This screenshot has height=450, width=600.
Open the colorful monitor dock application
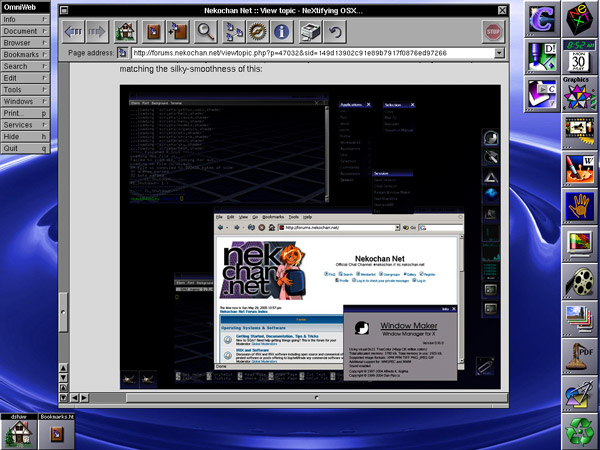[x=580, y=244]
